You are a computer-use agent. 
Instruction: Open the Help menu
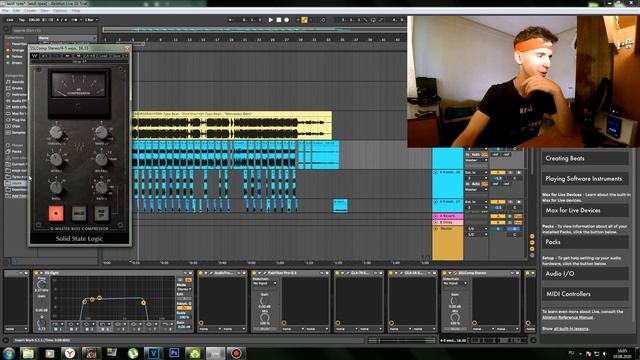pos(76,11)
